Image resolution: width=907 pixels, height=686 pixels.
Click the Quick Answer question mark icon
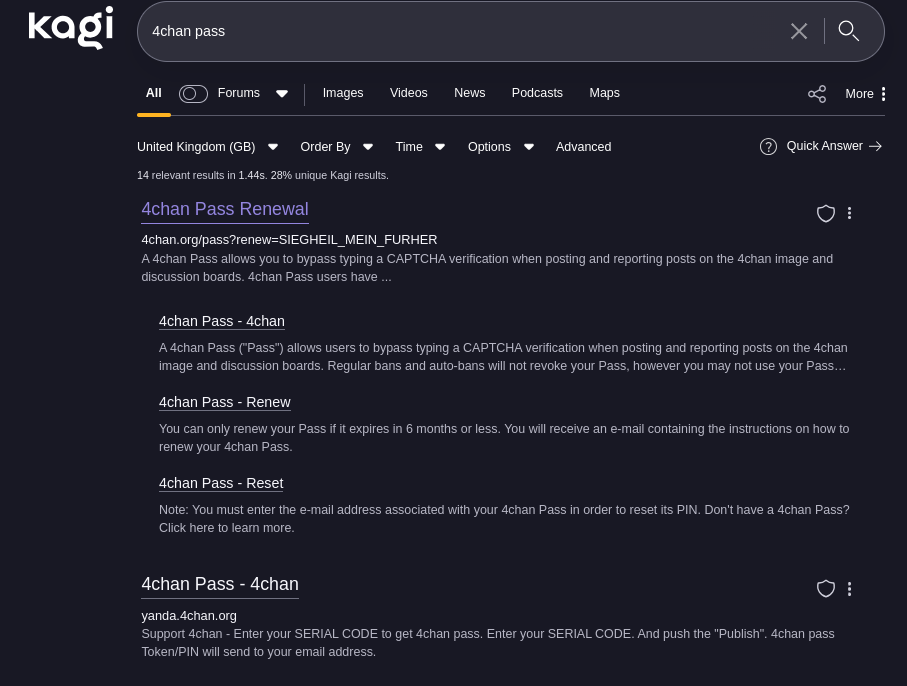[768, 147]
